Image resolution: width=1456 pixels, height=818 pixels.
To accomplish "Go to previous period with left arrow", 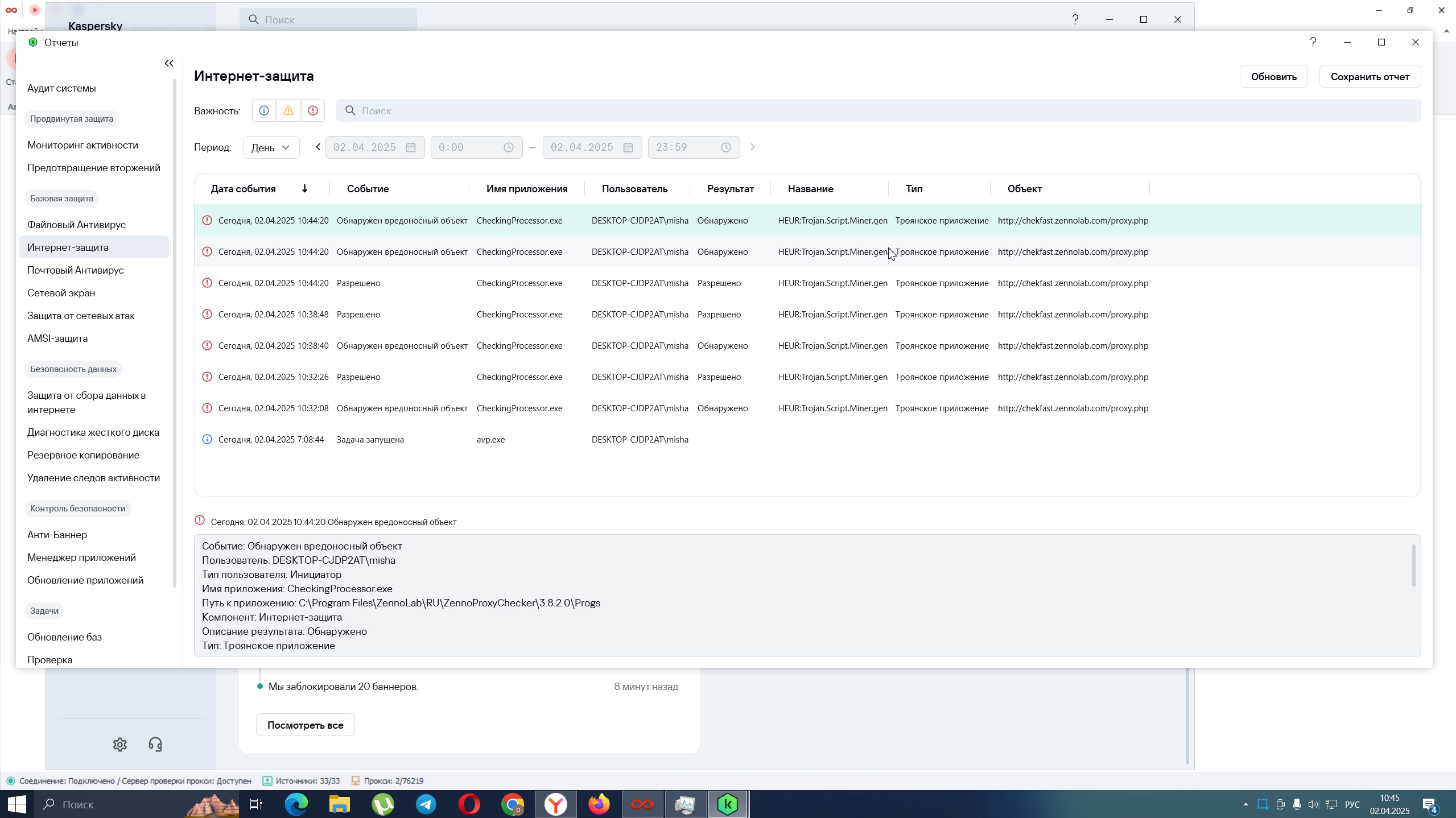I will (x=318, y=147).
